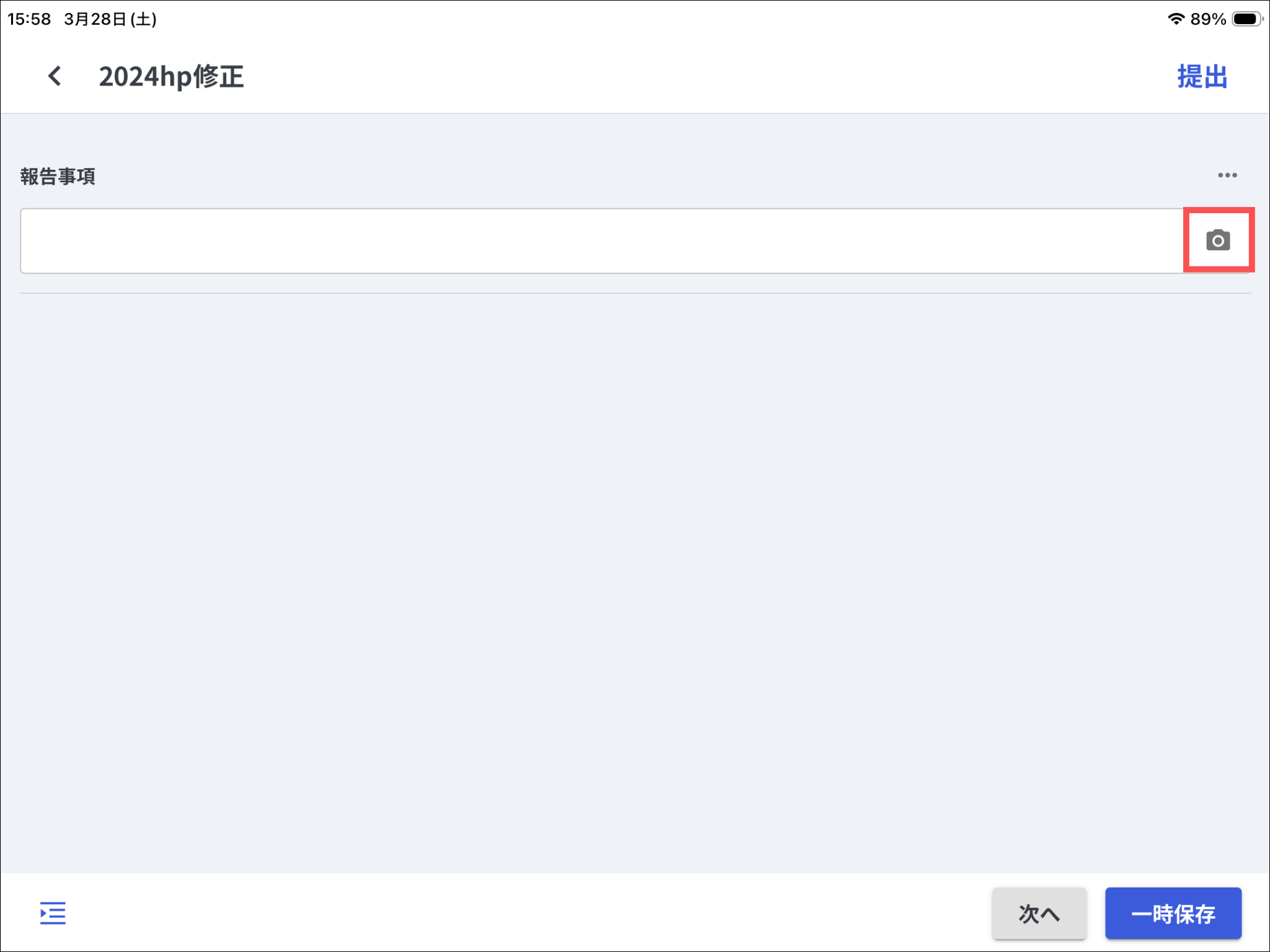Tap the back chevron arrow
The height and width of the screenshot is (952, 1270).
(x=55, y=76)
